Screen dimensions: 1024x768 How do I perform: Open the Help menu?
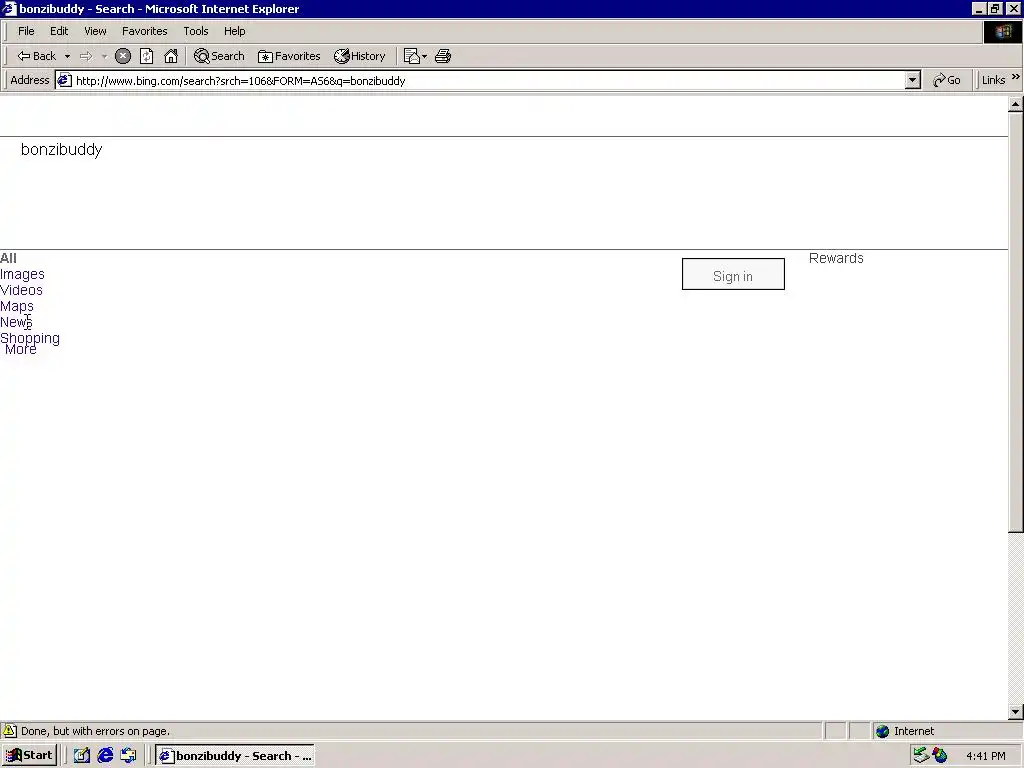click(x=234, y=31)
